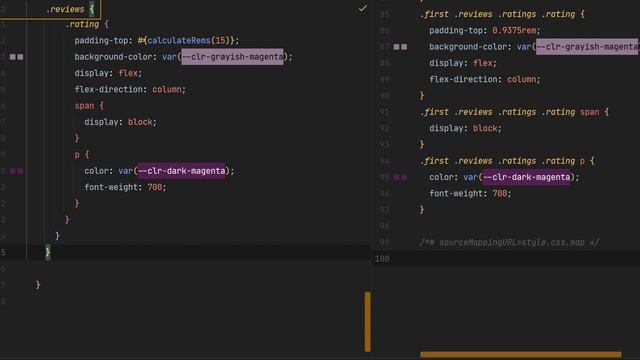Click "display: block;" in the left pane
Image resolution: width=640 pixels, height=360 pixels.
tap(120, 122)
